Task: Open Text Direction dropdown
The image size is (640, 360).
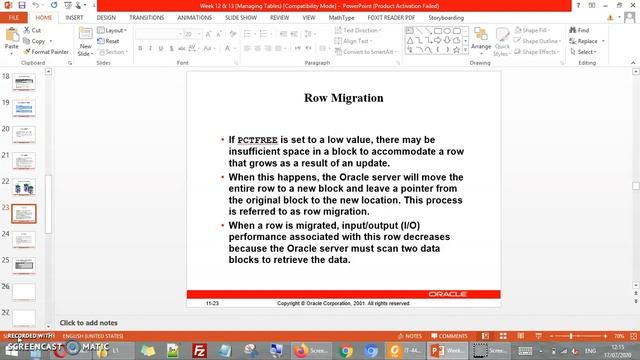Action: [x=358, y=30]
